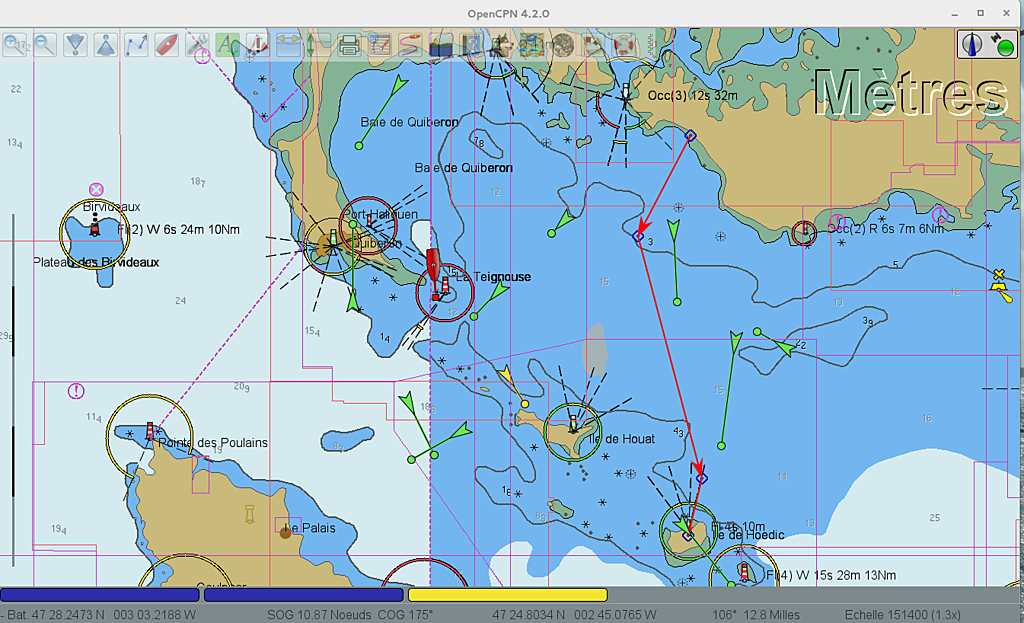This screenshot has width=1024, height=623.
Task: Click the Le Palais brown harbor dot
Action: click(x=285, y=533)
